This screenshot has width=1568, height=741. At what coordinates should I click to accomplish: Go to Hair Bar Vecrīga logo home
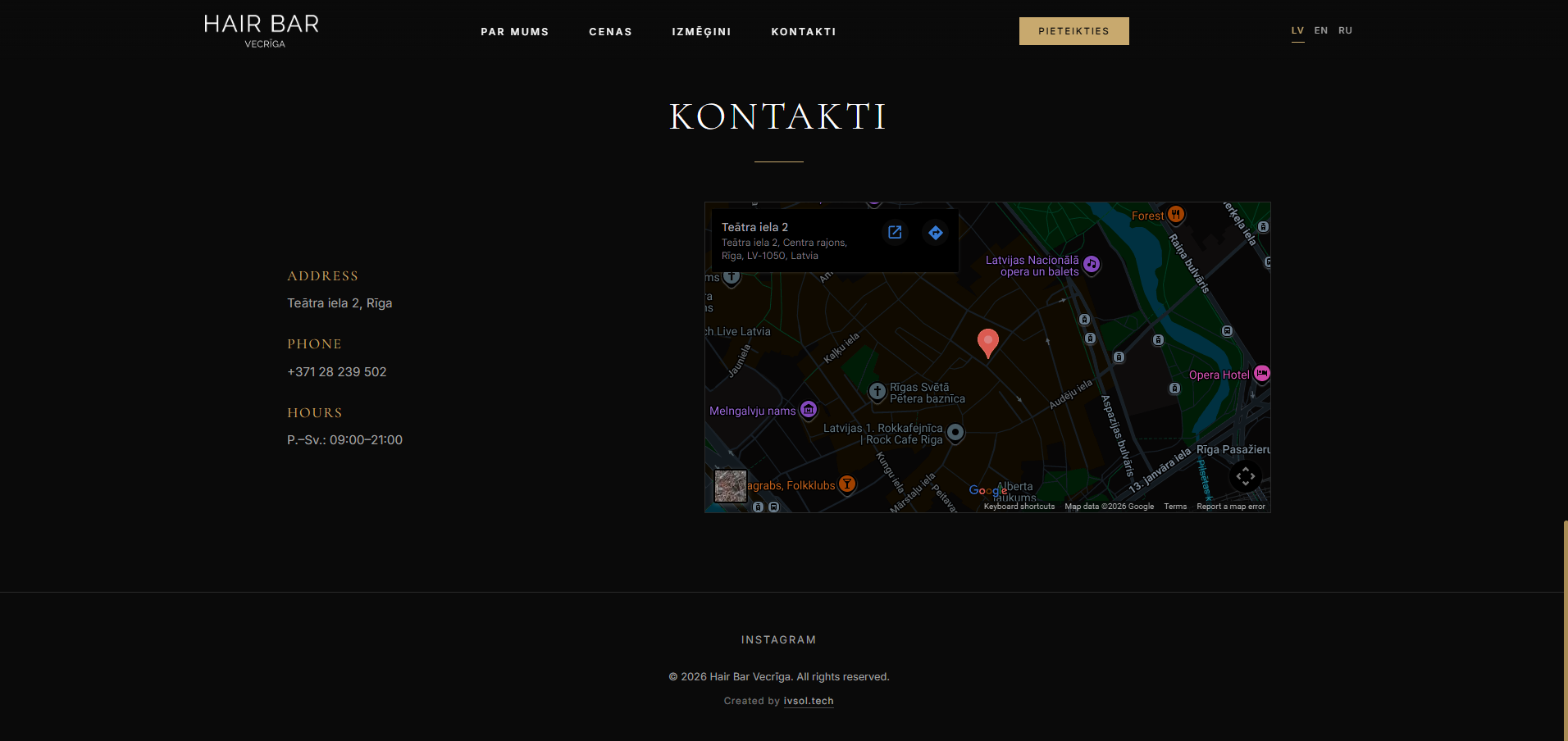tap(262, 31)
